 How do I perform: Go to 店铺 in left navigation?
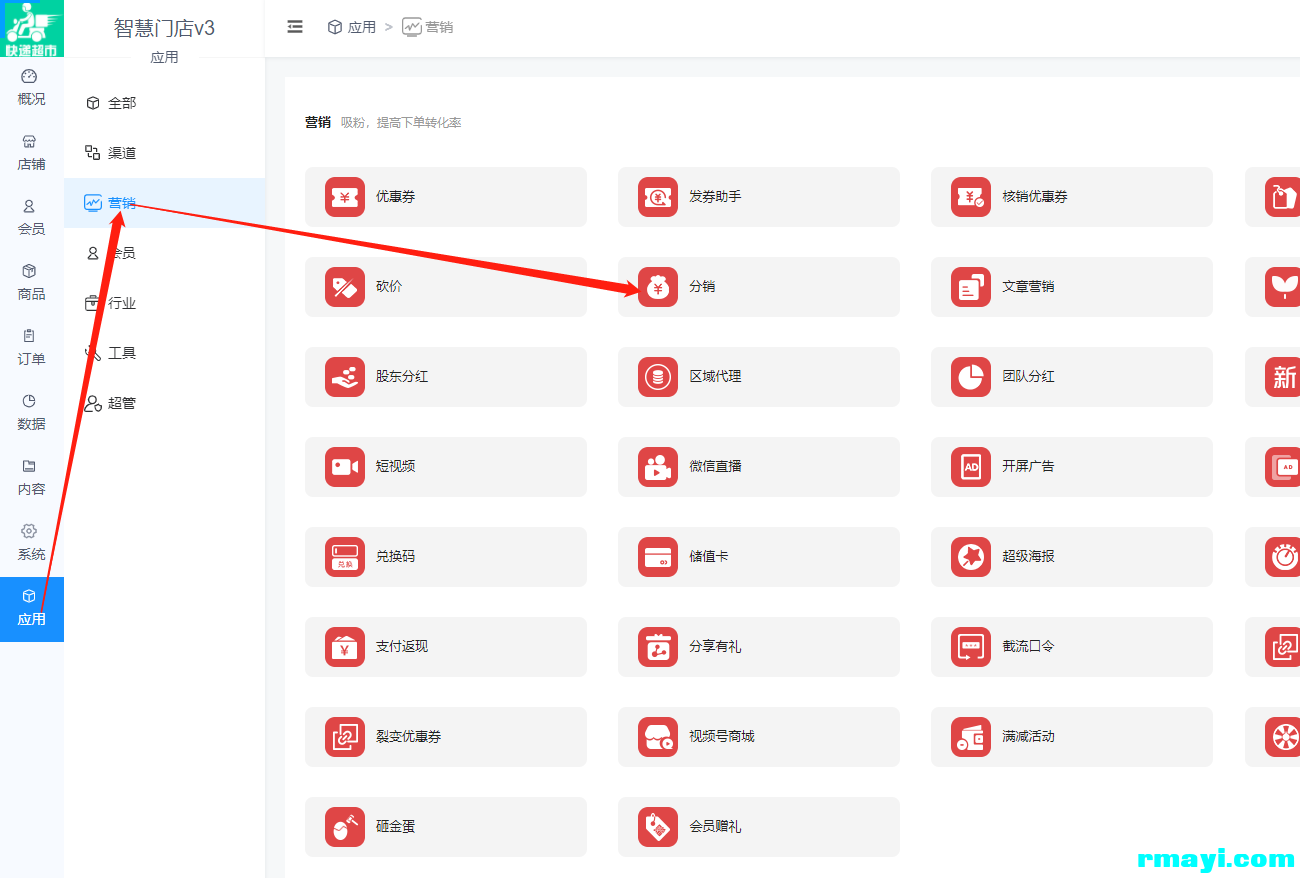tap(31, 152)
